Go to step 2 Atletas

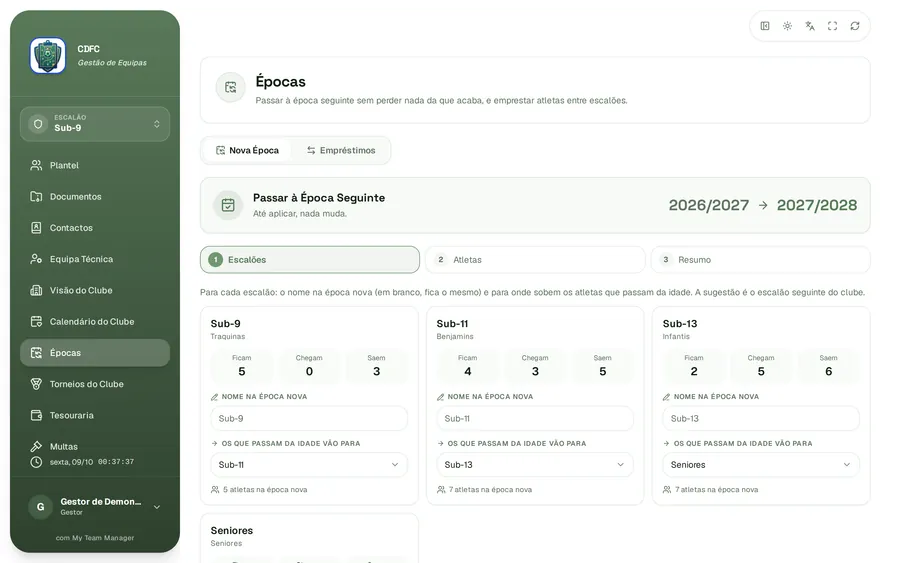pos(535,259)
